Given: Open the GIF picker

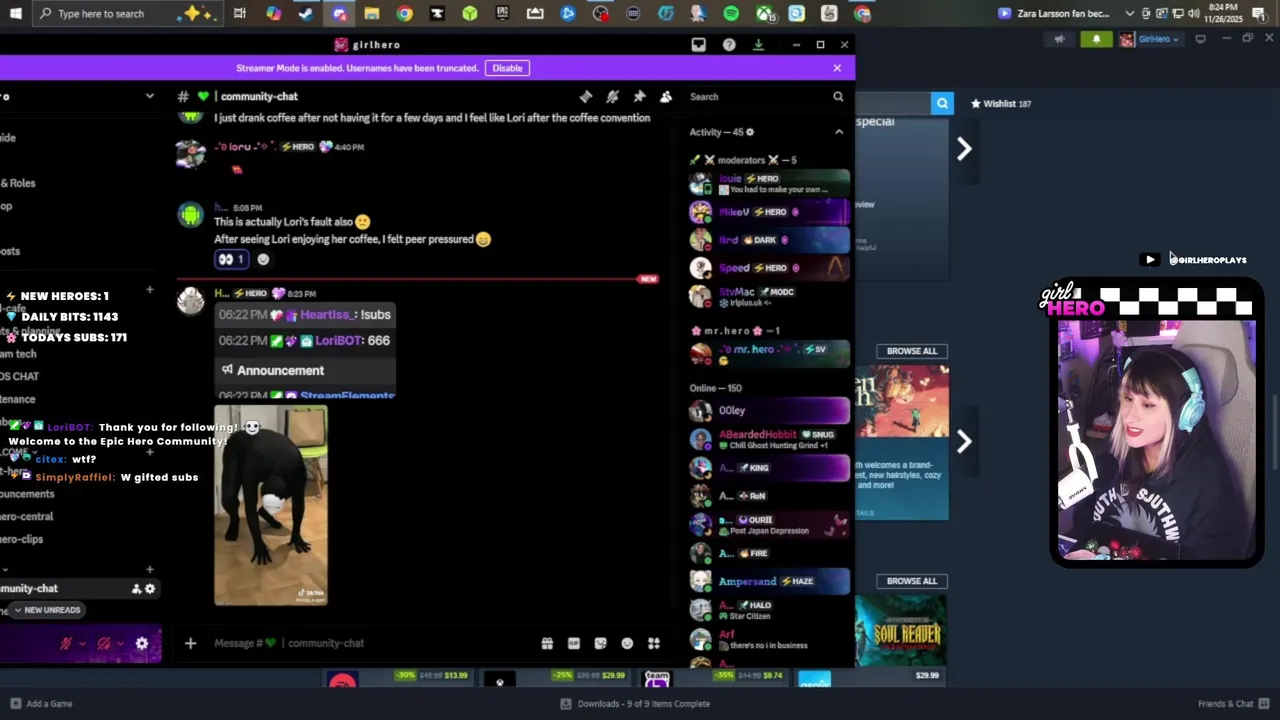Looking at the screenshot, I should 574,643.
